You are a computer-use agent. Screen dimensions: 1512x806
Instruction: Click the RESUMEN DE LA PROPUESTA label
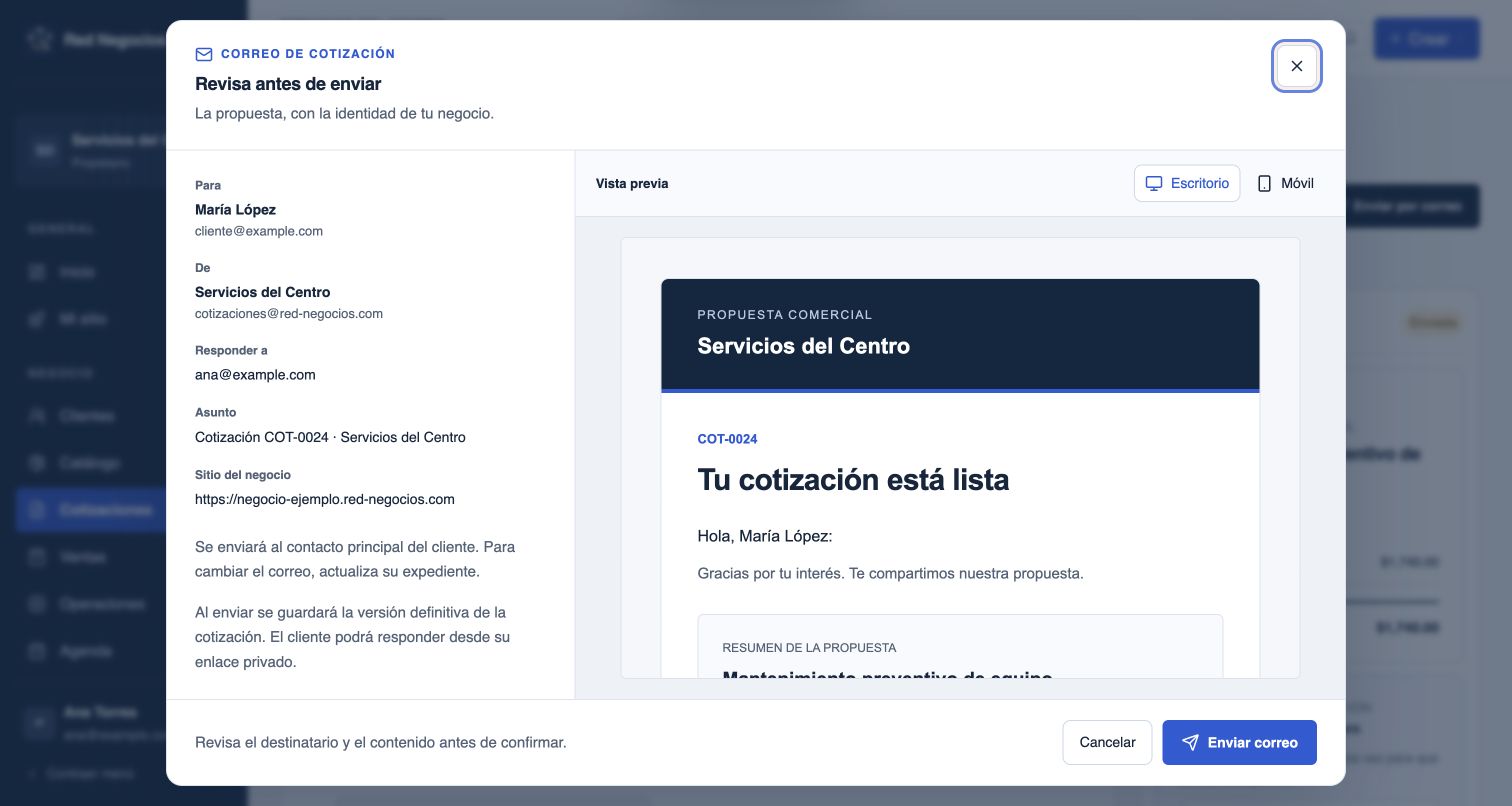point(809,648)
